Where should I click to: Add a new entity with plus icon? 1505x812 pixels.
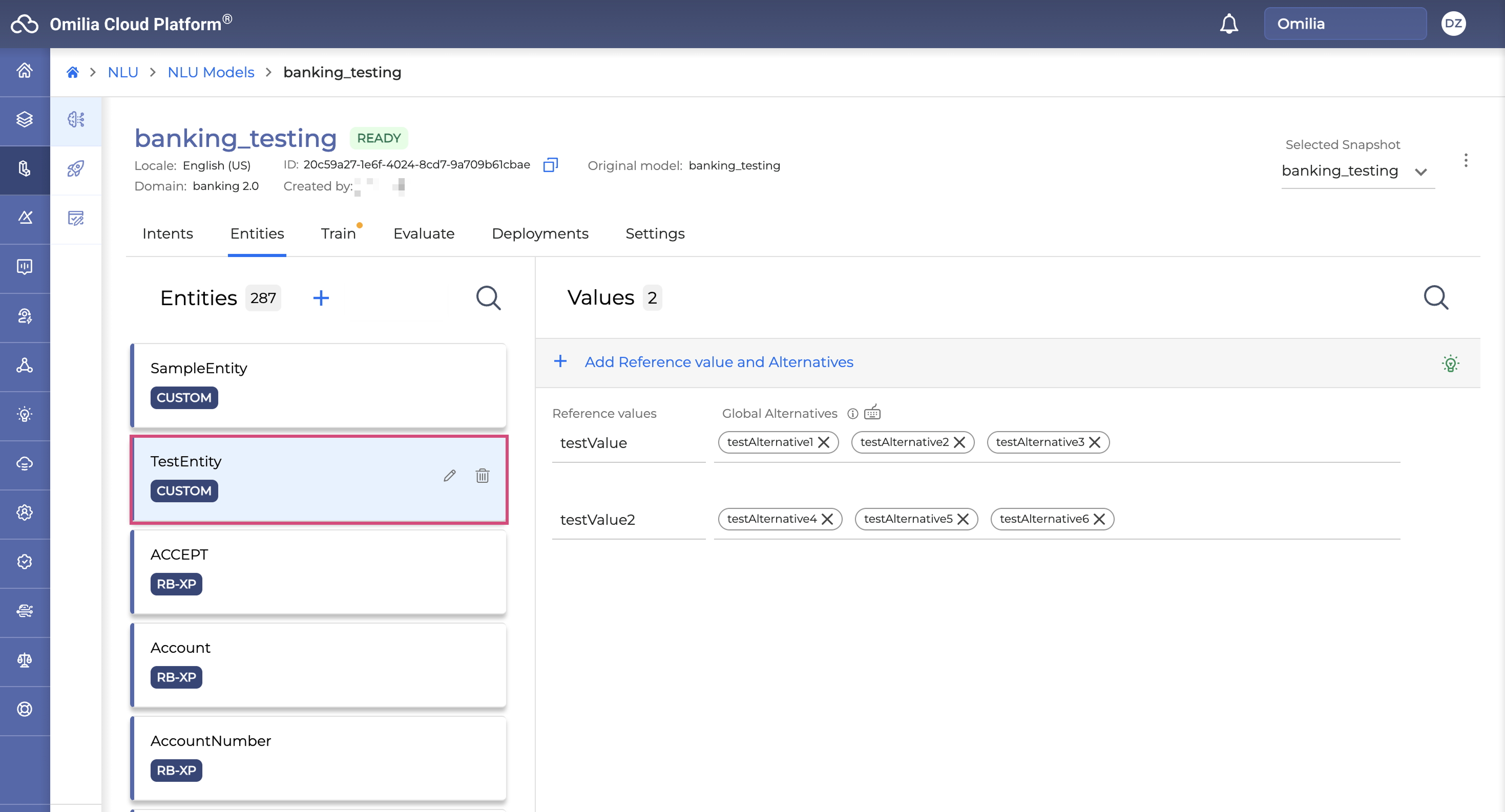coord(321,298)
